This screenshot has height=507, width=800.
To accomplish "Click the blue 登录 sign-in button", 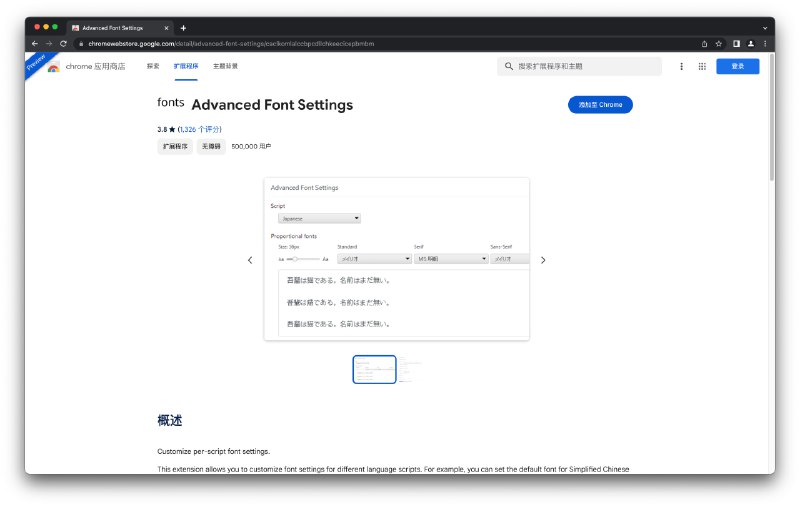I will 737,66.
